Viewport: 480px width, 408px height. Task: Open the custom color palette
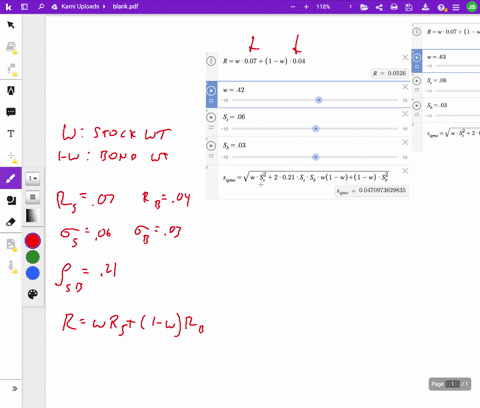33,294
